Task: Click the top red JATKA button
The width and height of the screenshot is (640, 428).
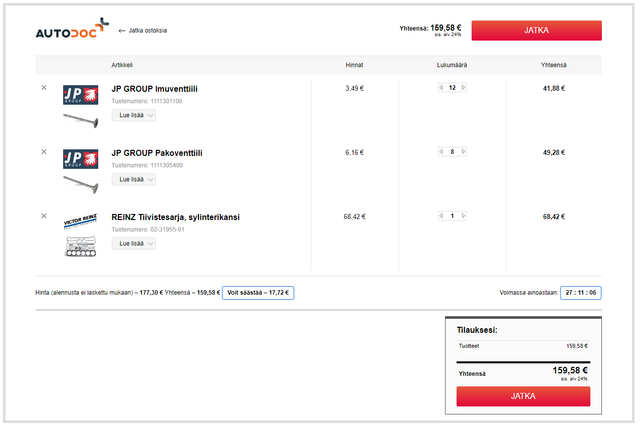Action: (536, 31)
